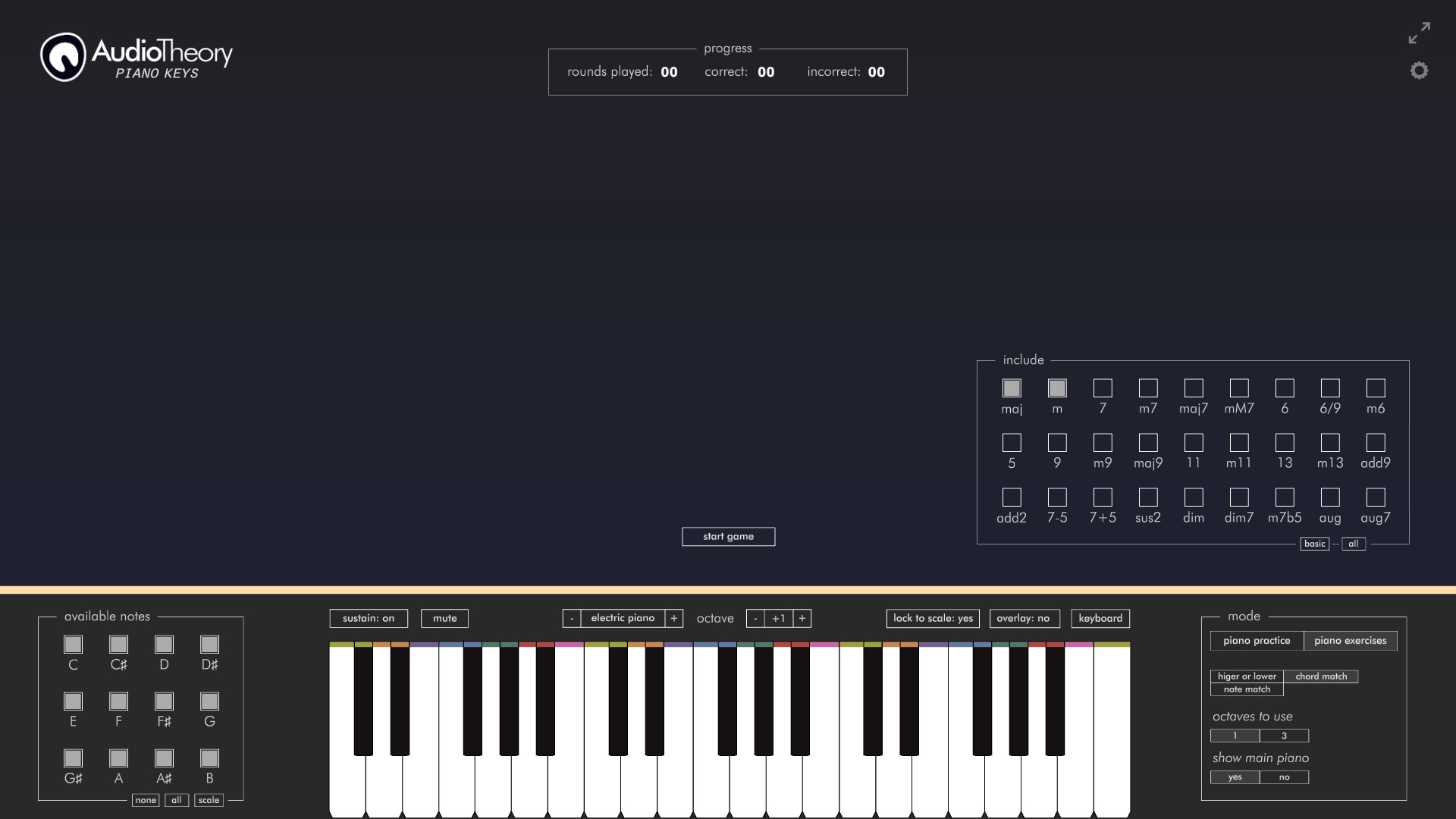Select the all chord types tab

click(x=1353, y=543)
